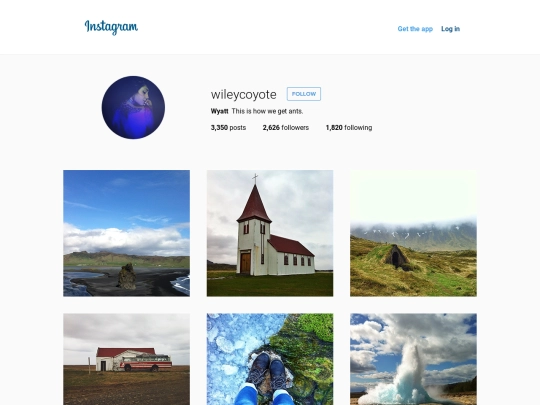Click the cross atop the church steeple
This screenshot has width=540, height=405.
coord(255,178)
